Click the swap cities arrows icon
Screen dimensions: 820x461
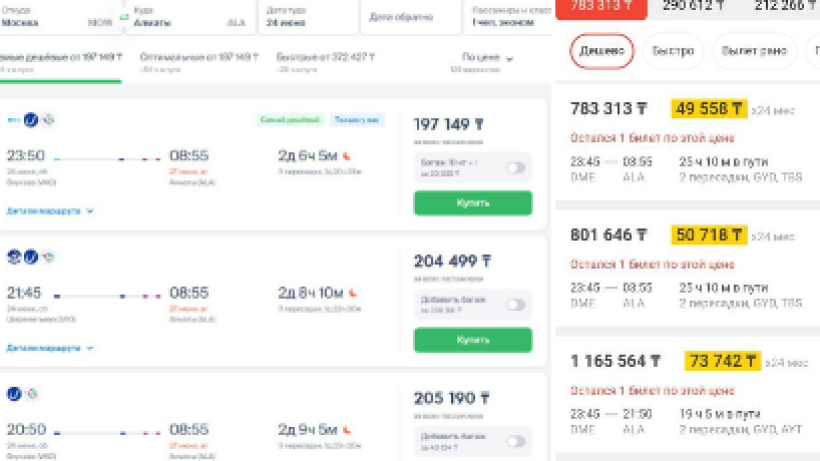click(125, 17)
